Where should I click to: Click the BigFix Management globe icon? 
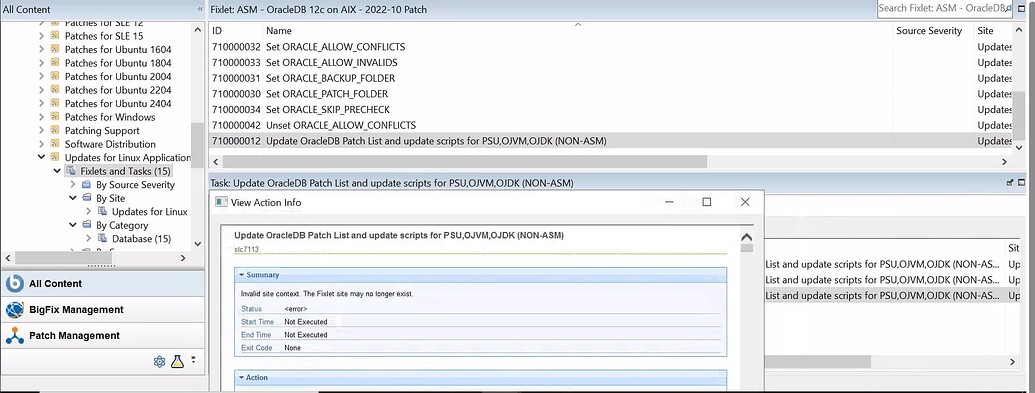click(15, 309)
